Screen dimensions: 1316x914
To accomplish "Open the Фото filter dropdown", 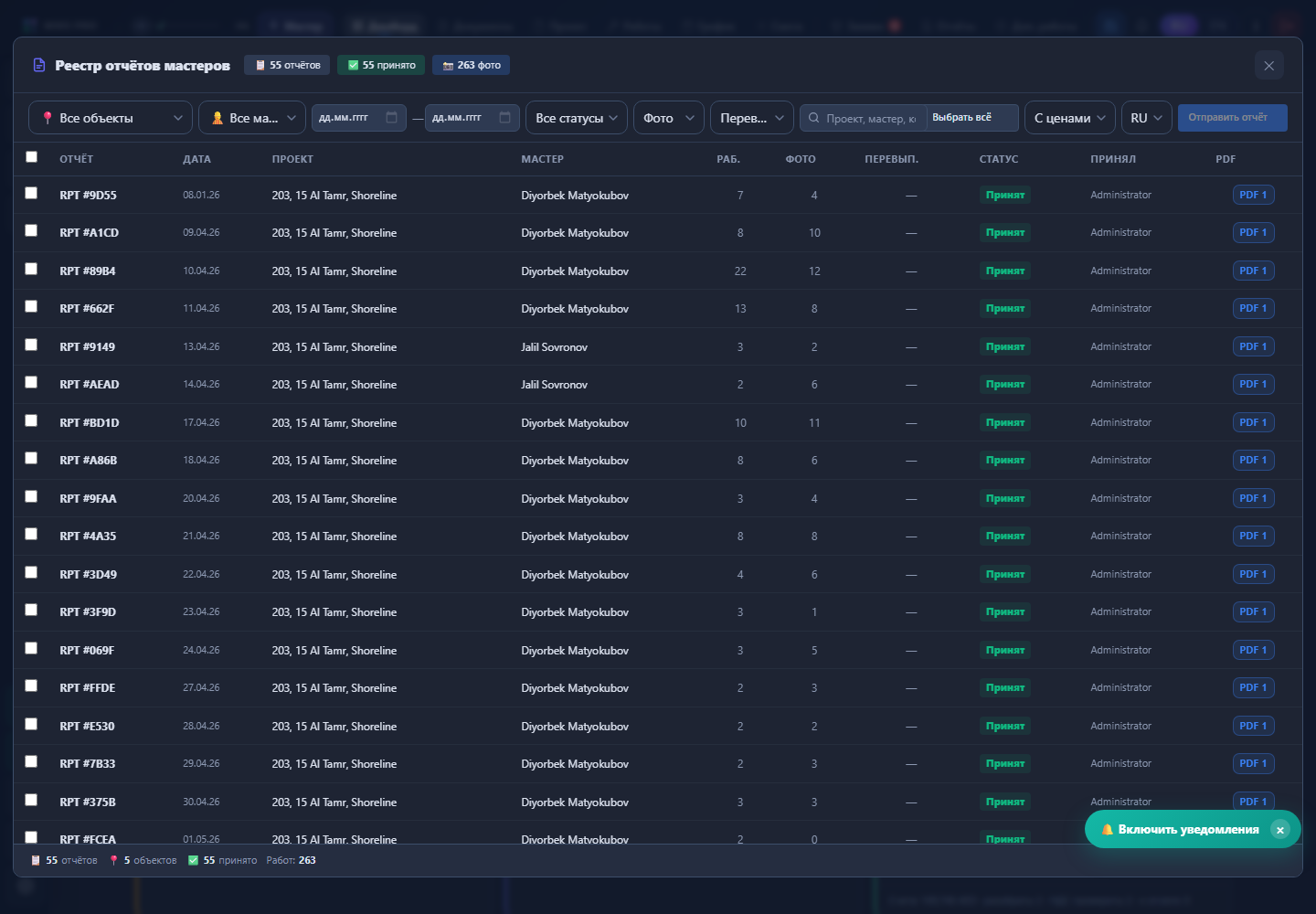I will tap(669, 118).
